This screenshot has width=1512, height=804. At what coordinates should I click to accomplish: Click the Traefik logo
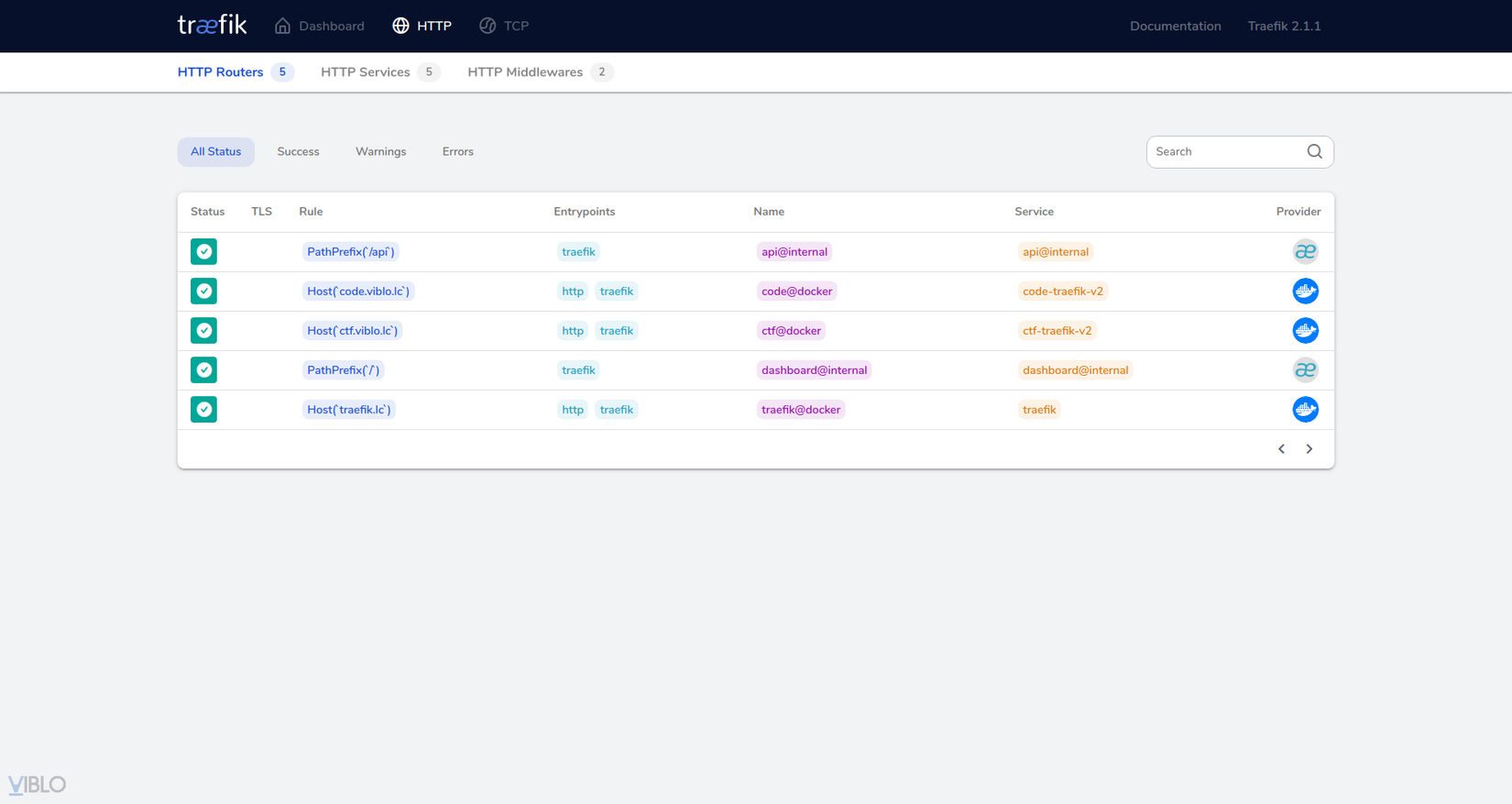pyautogui.click(x=212, y=25)
